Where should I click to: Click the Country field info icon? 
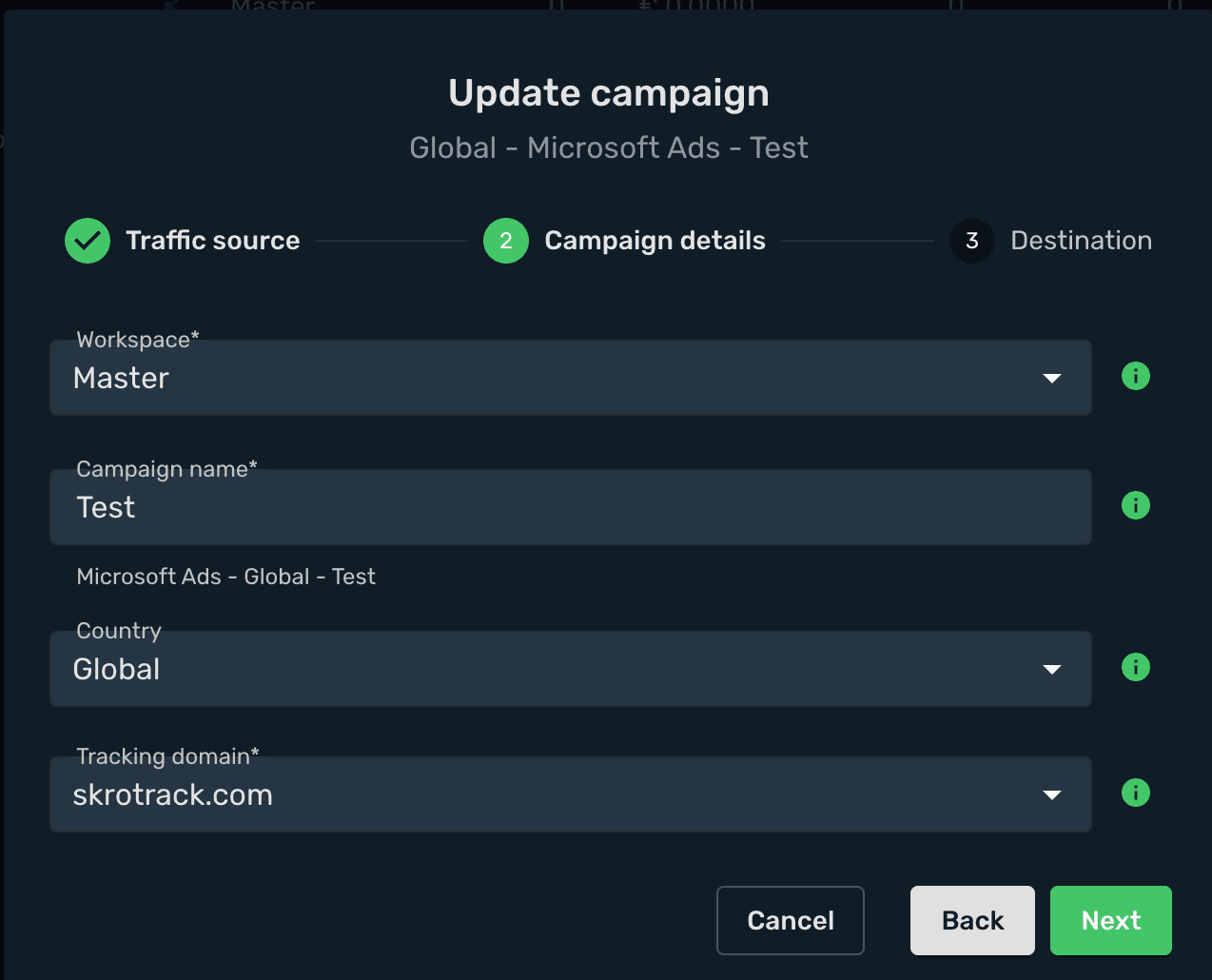tap(1136, 667)
